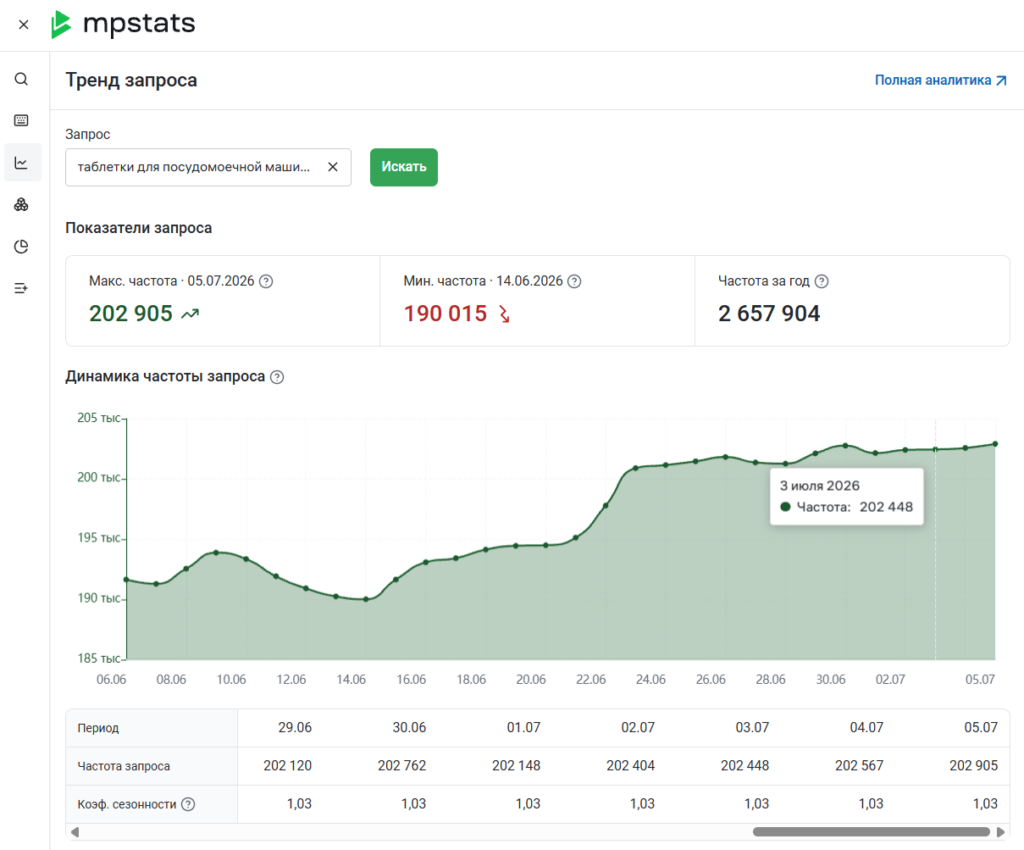Click the list-add sidebar icon
The width and height of the screenshot is (1024, 850).
coord(21,288)
